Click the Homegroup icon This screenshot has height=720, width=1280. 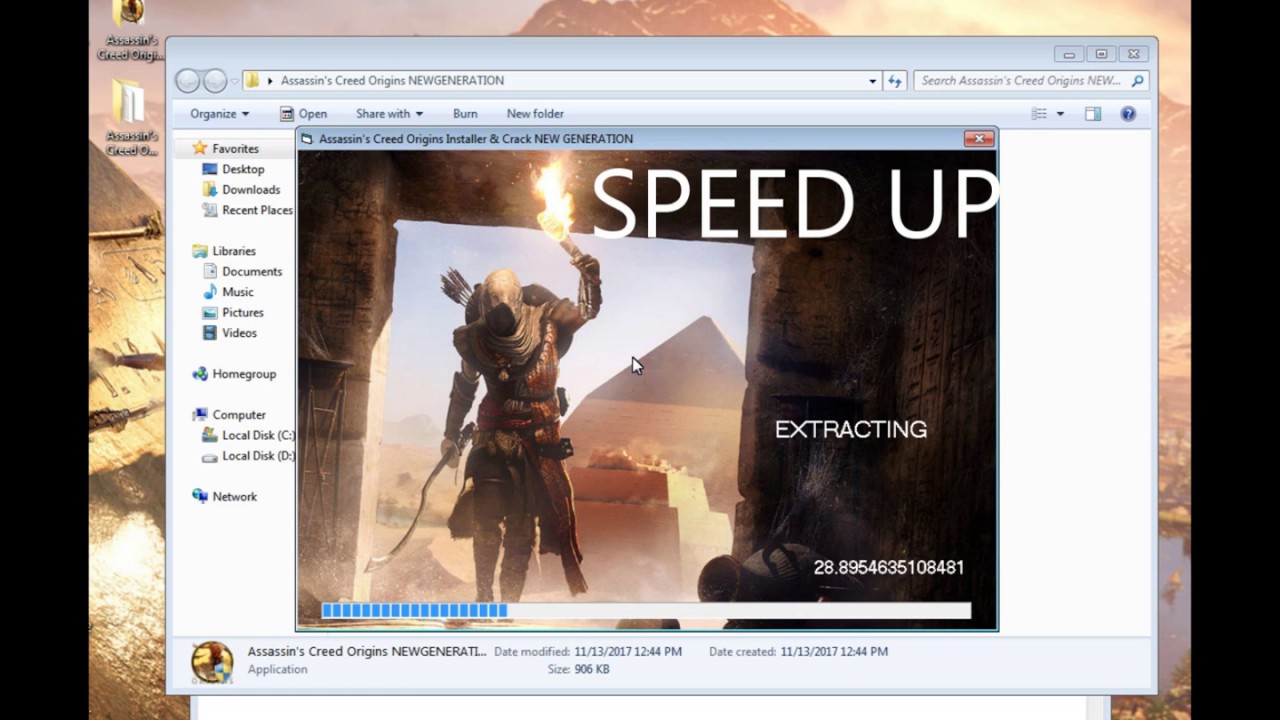pos(200,374)
